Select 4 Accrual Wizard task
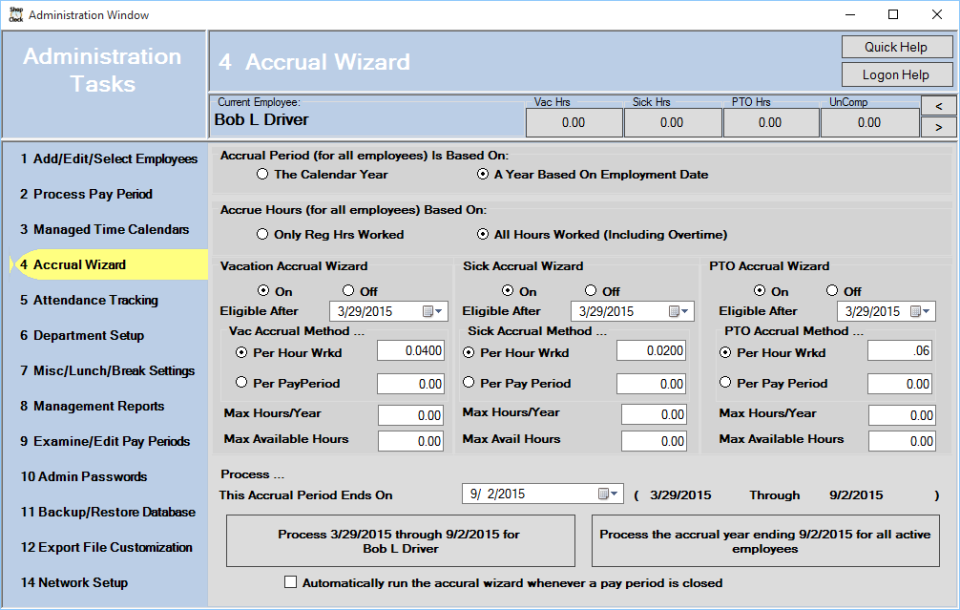 [110, 265]
